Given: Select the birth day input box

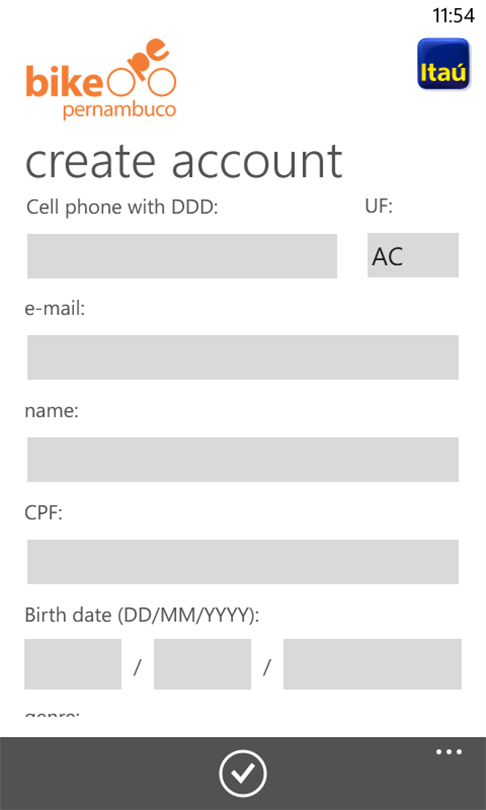Looking at the screenshot, I should (73, 664).
